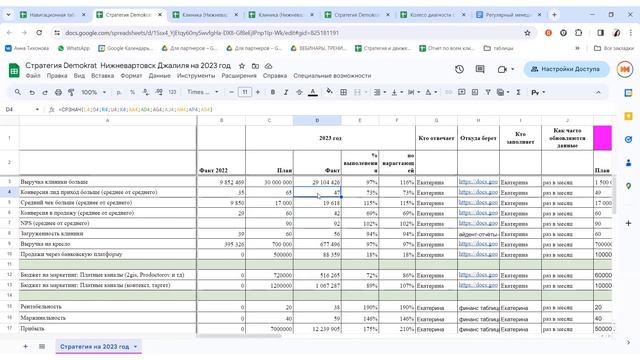Insert chart from toolbar
The image size is (640, 360).
click(x=475, y=93)
